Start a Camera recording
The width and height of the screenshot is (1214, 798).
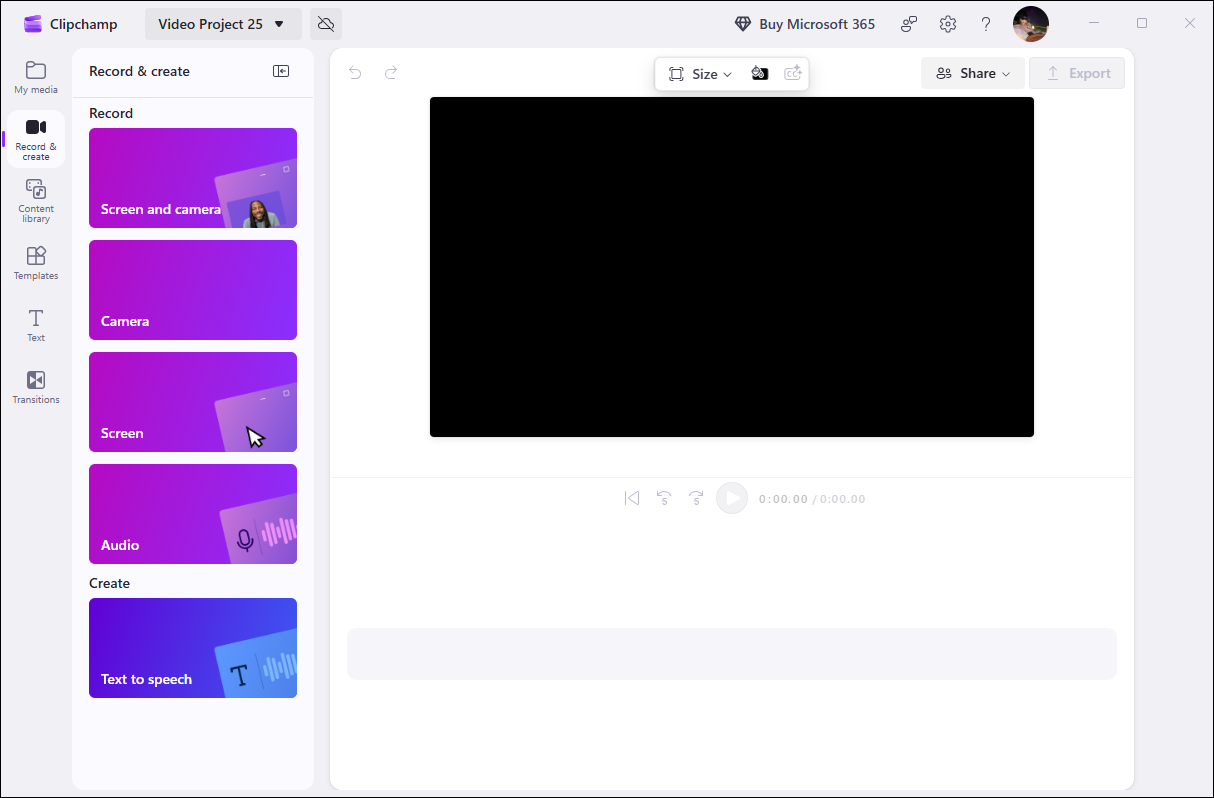coord(193,290)
